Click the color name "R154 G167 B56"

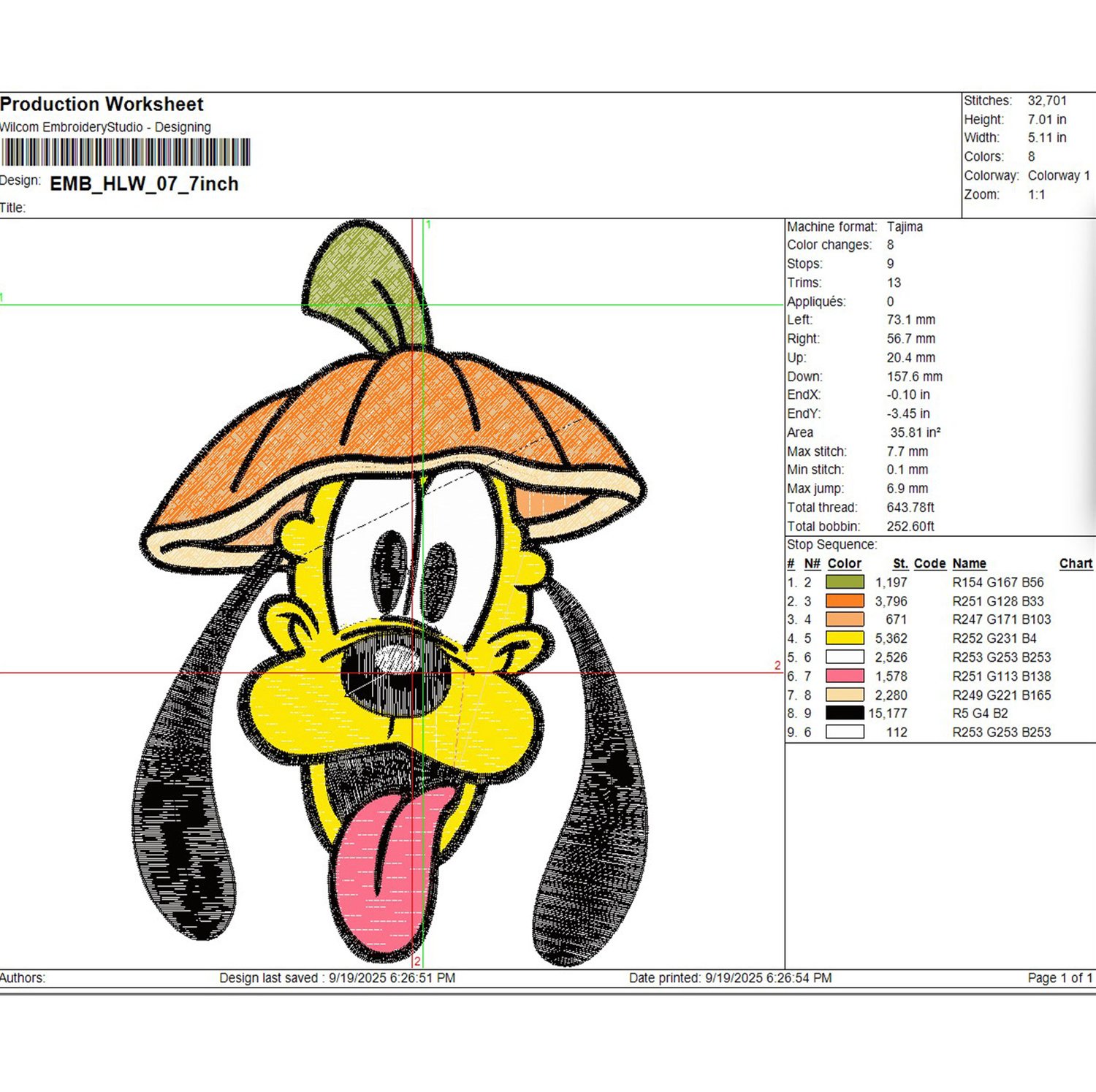998,583
